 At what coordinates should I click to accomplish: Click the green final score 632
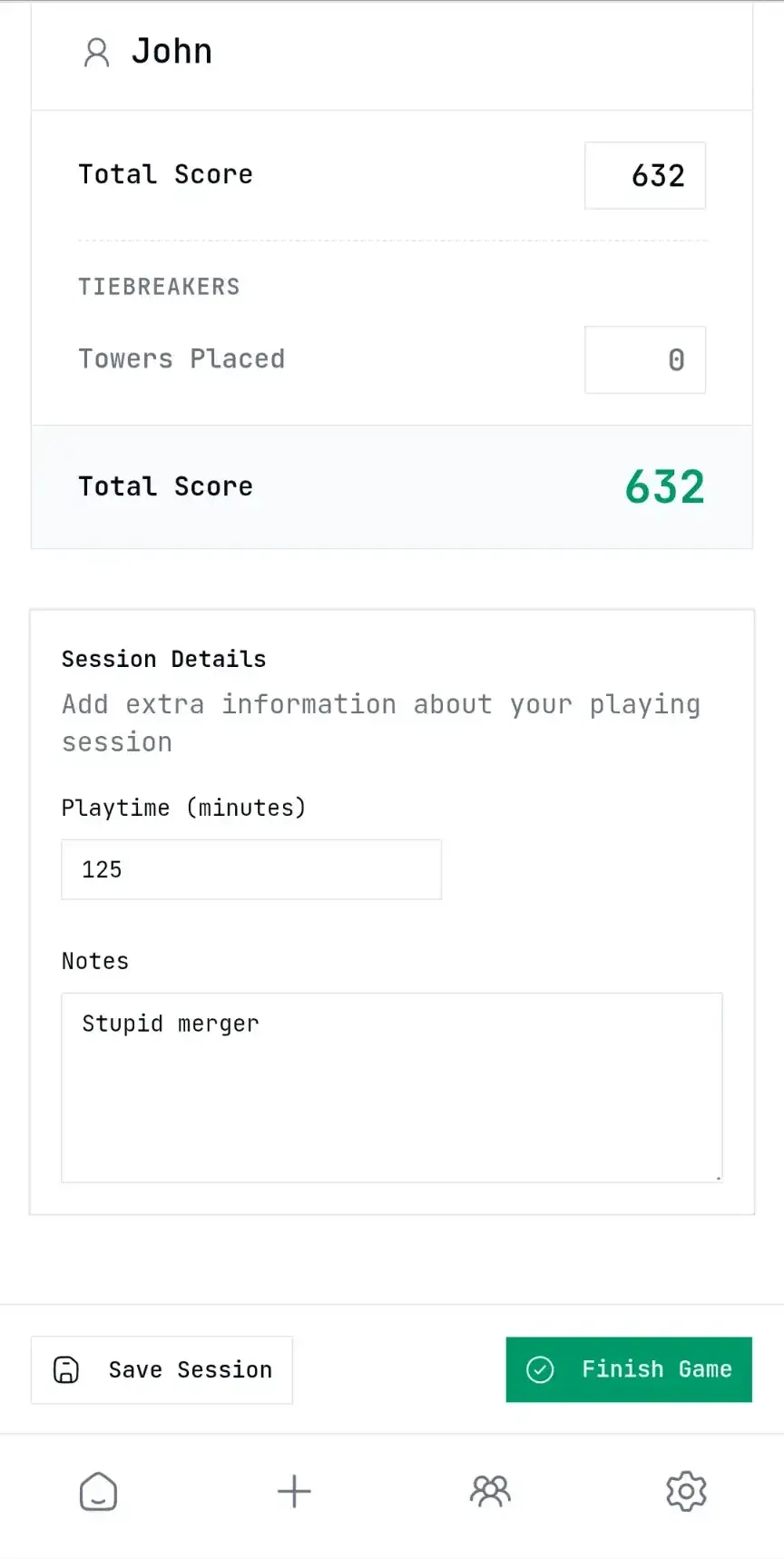tap(664, 487)
